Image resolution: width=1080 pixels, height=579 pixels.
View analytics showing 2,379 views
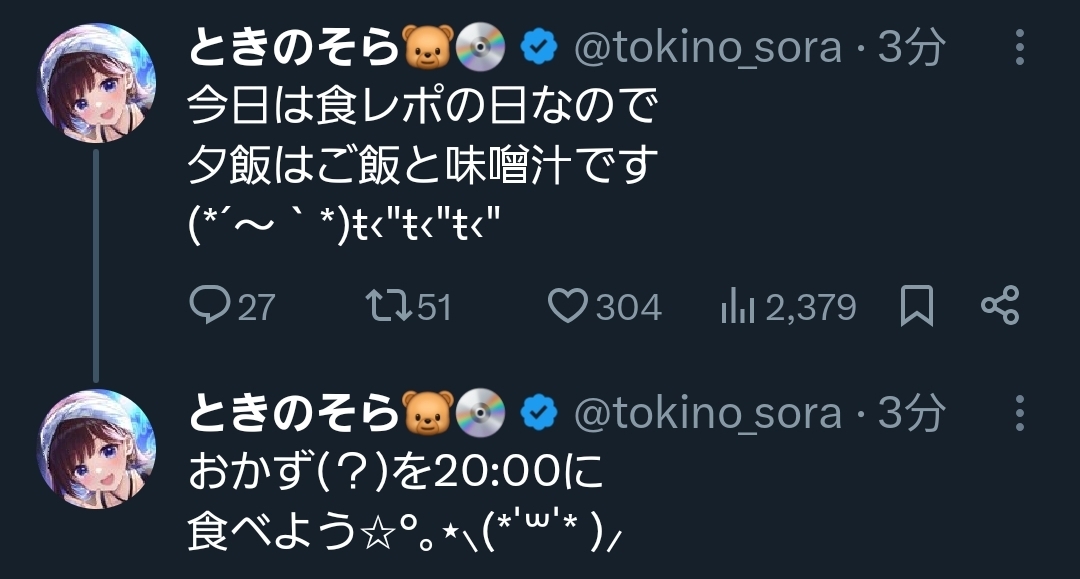pyautogui.click(x=789, y=306)
